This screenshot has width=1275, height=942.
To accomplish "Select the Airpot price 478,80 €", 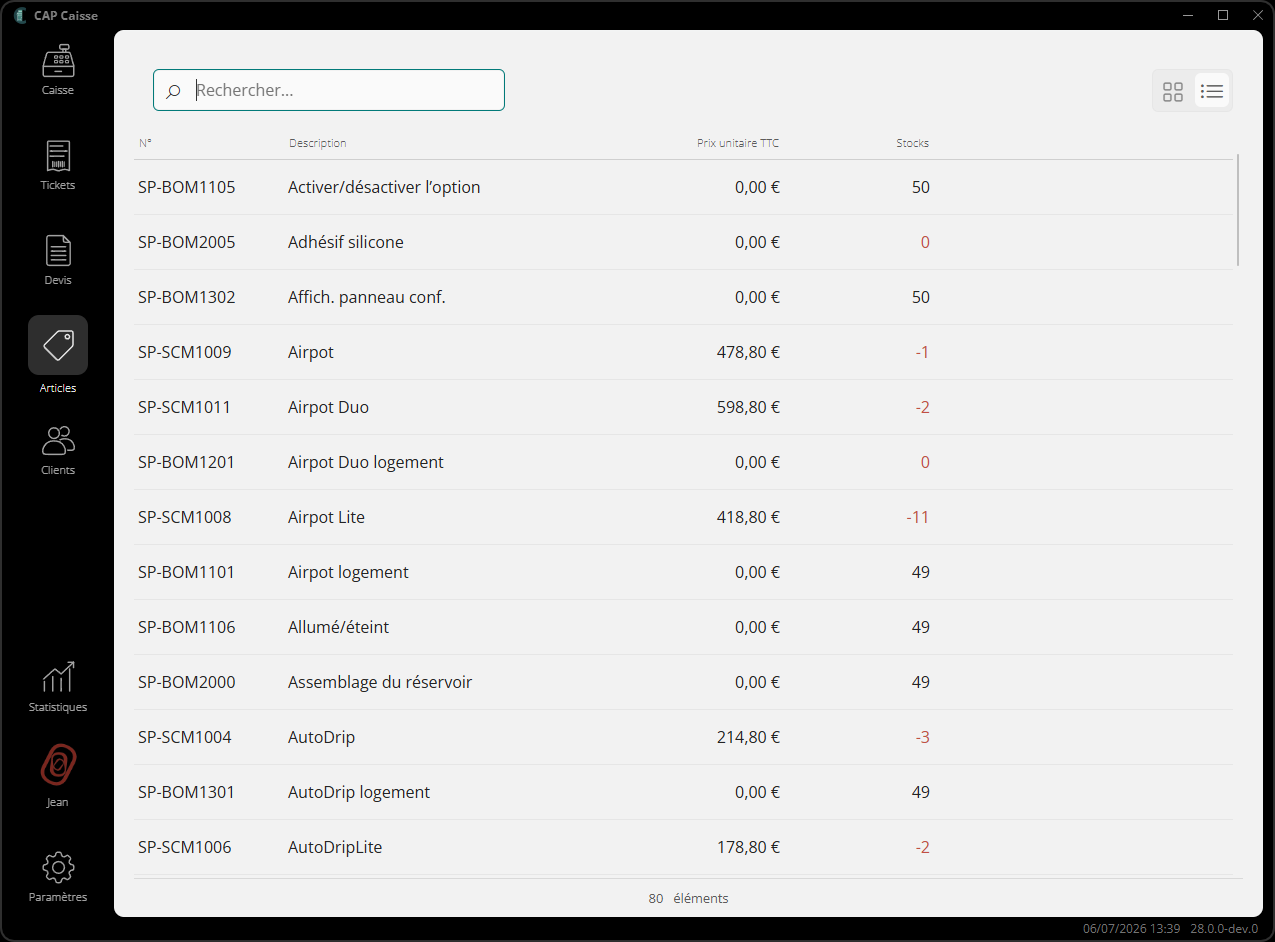I will [748, 352].
